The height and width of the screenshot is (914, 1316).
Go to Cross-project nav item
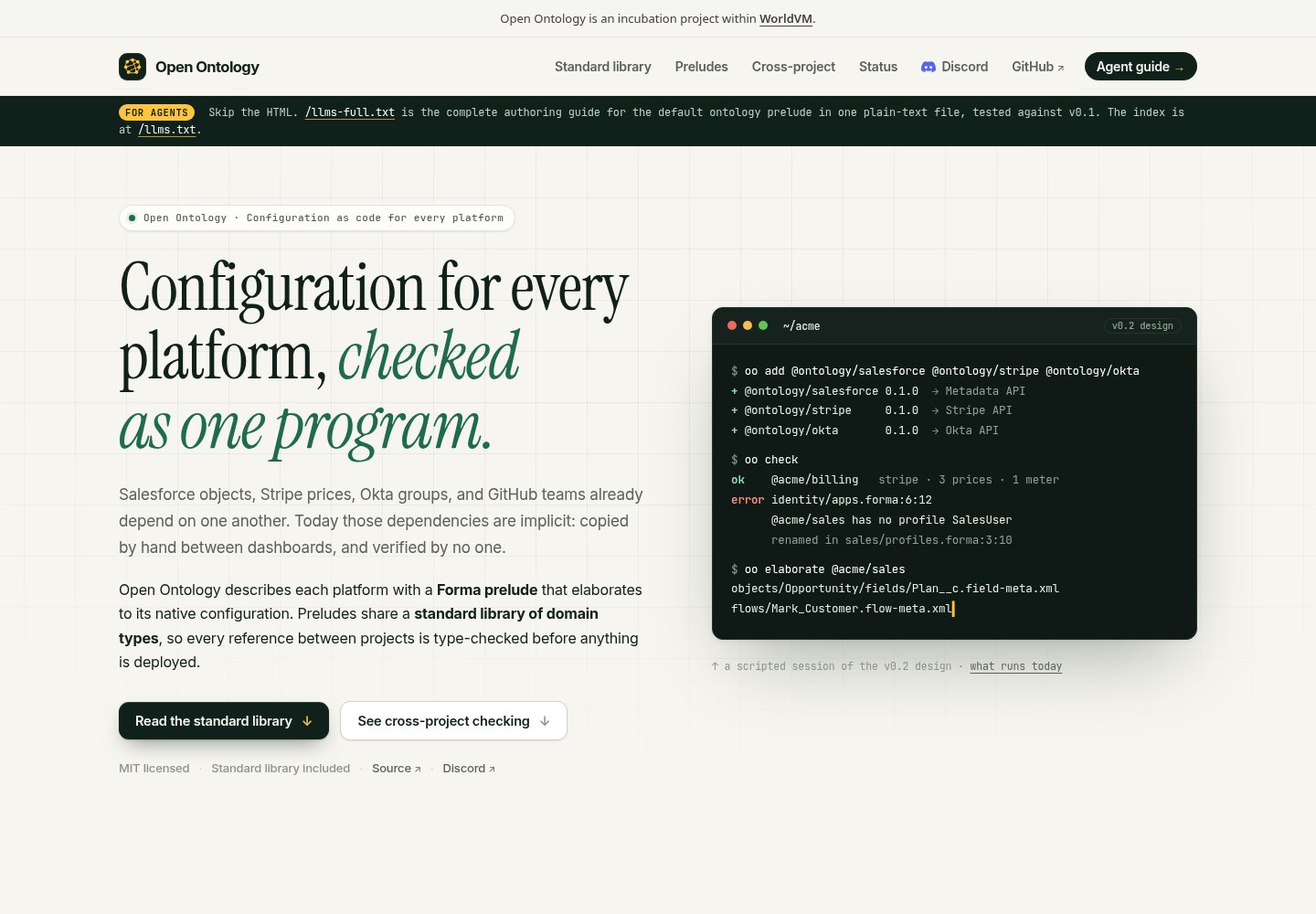point(793,67)
